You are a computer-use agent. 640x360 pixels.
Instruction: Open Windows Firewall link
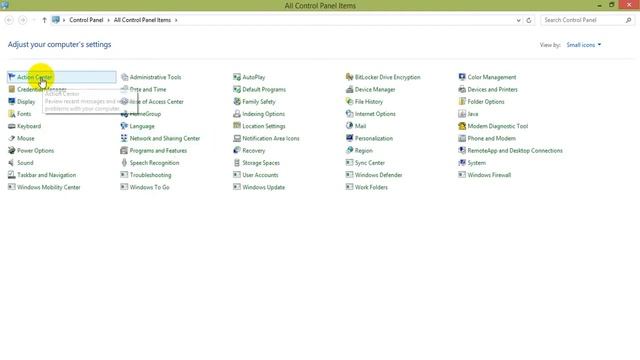tap(489, 175)
